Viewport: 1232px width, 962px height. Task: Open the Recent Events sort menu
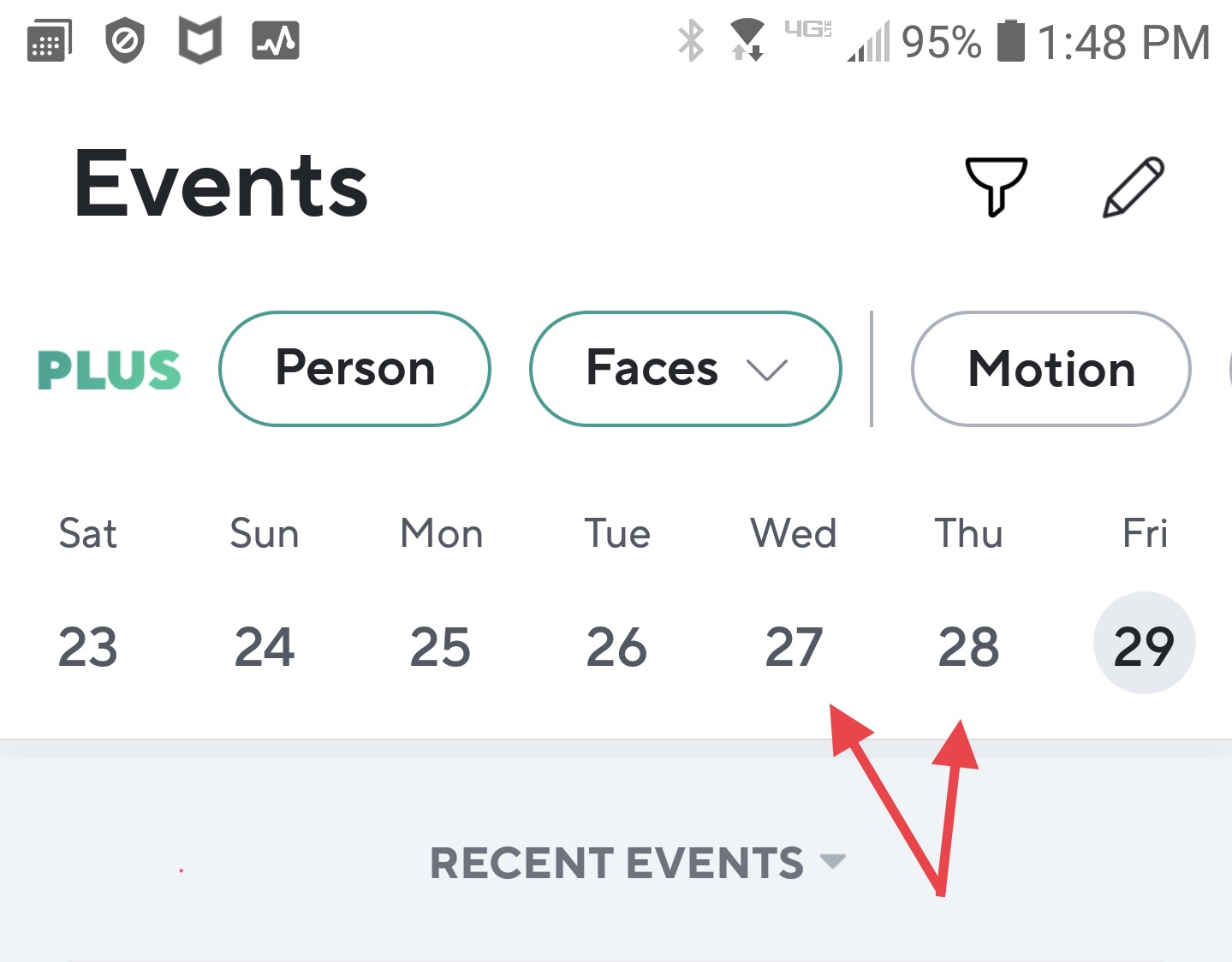pyautogui.click(x=638, y=862)
